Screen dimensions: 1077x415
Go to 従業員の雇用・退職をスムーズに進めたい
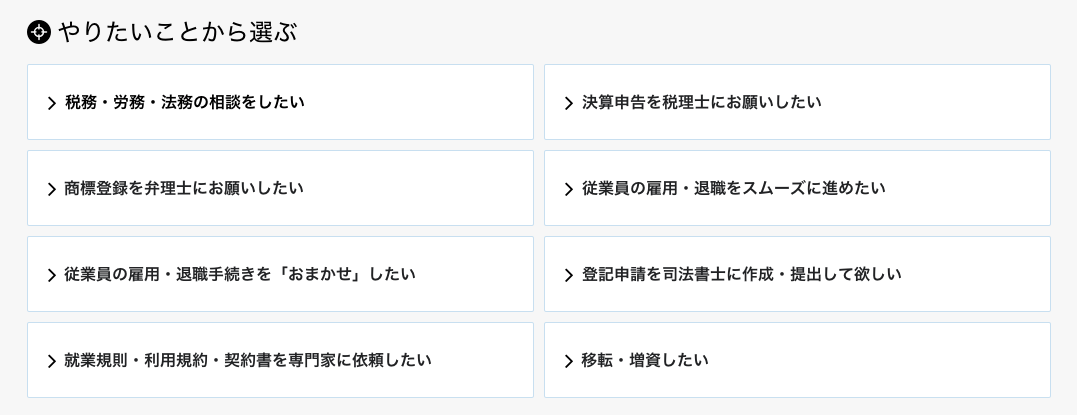coord(733,188)
